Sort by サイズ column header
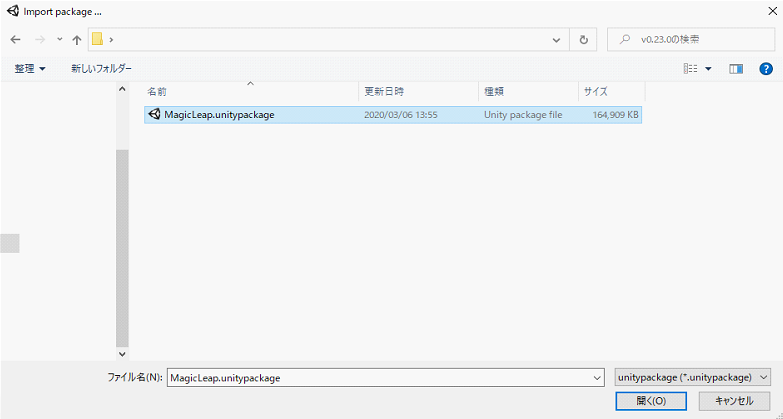Screen dimensions: 783x419 pyautogui.click(x=612, y=92)
